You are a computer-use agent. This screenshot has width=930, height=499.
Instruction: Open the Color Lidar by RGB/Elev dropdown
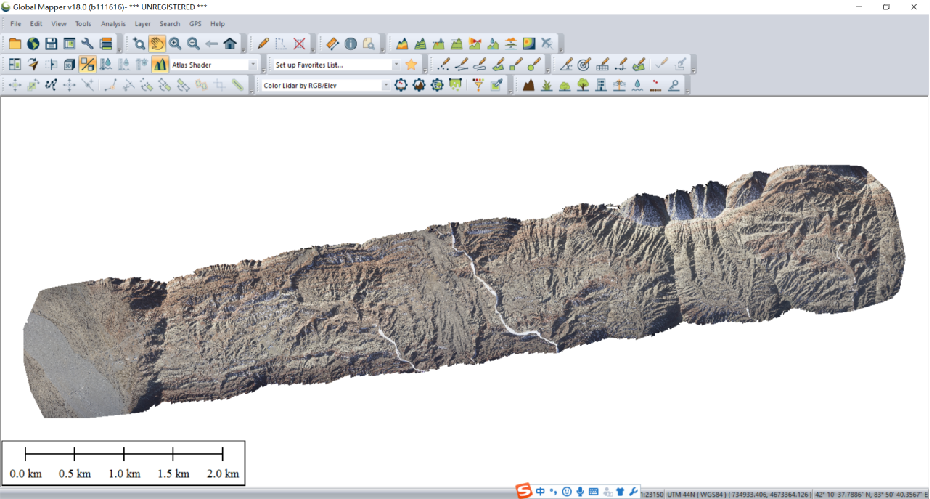pyautogui.click(x=386, y=86)
